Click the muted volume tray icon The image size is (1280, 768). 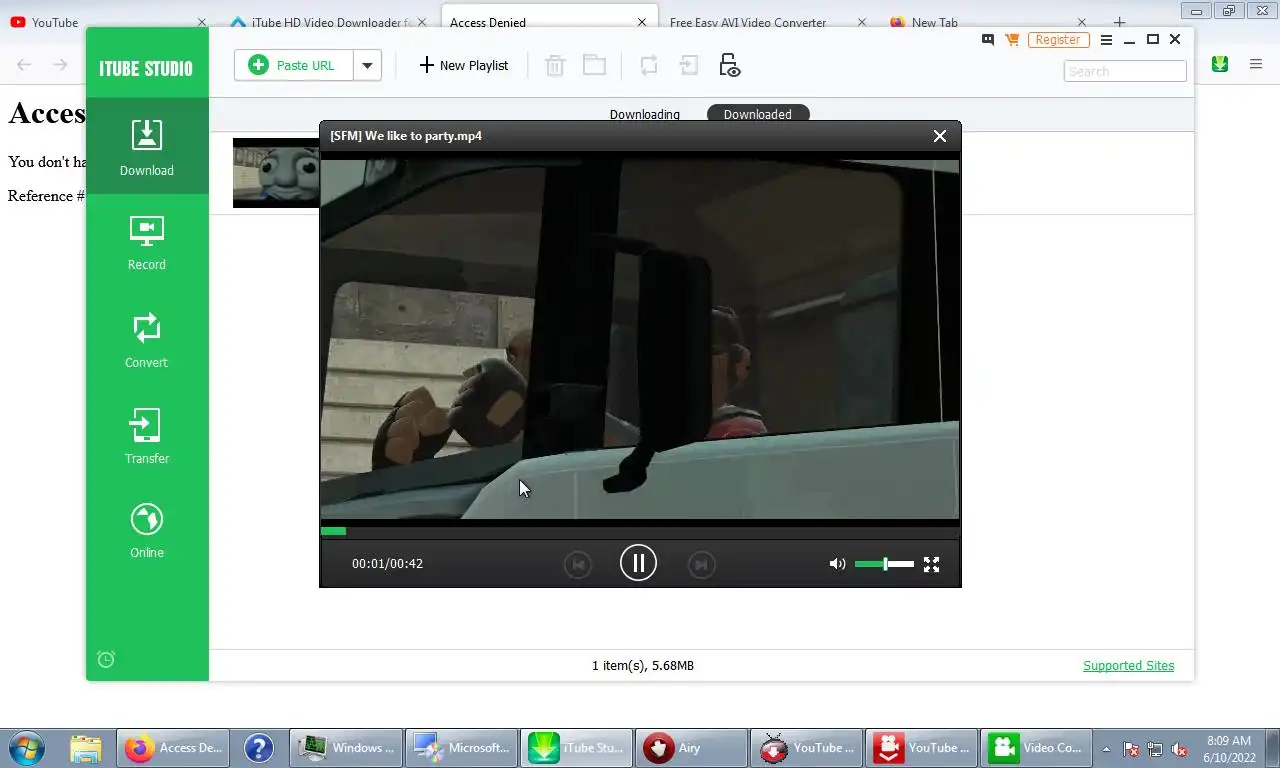tap(1180, 749)
